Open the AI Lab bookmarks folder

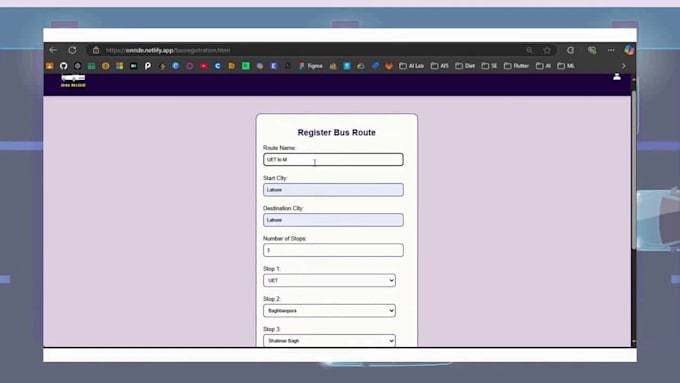pyautogui.click(x=411, y=66)
